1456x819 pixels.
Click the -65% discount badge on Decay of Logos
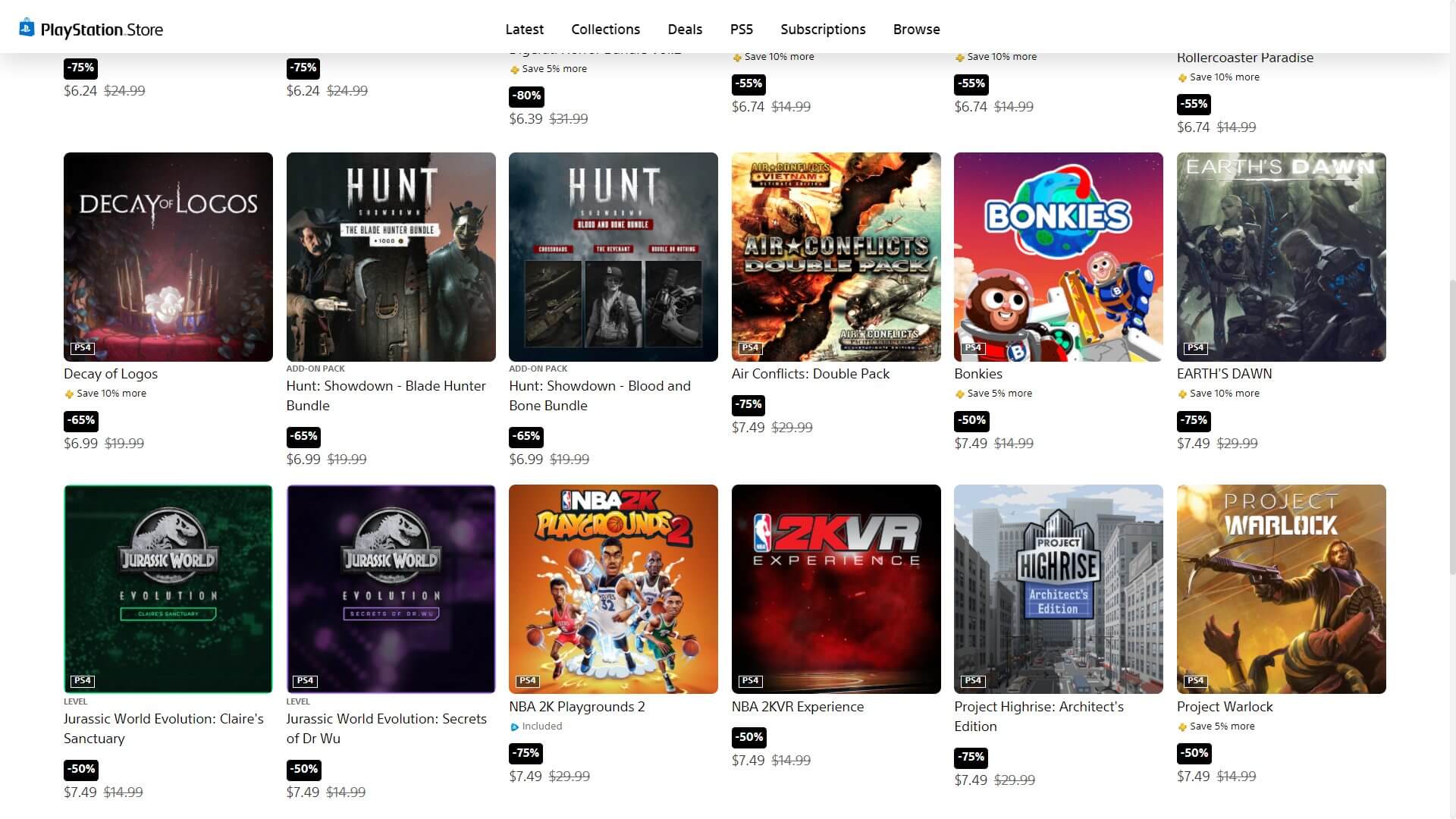point(80,420)
